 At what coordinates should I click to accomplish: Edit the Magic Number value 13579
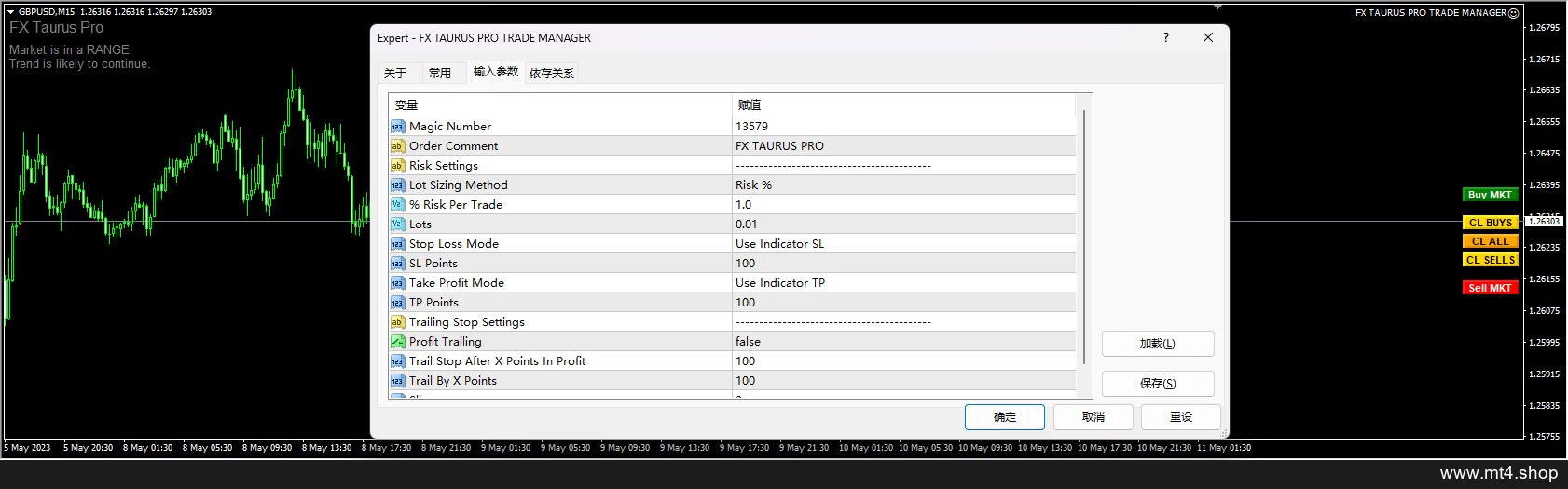pyautogui.click(x=903, y=127)
